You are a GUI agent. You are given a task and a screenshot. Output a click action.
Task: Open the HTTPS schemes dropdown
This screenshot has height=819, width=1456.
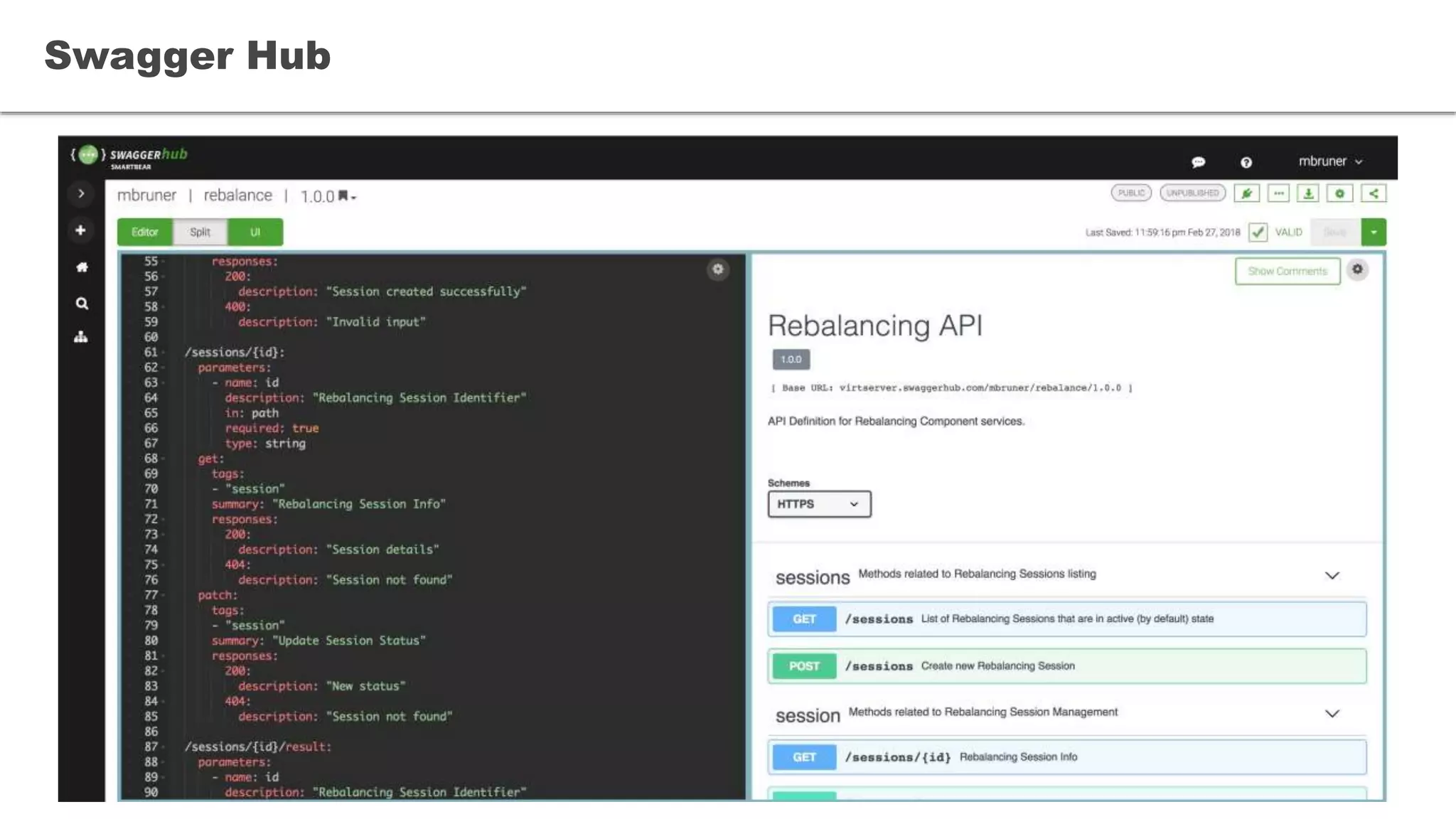click(819, 504)
